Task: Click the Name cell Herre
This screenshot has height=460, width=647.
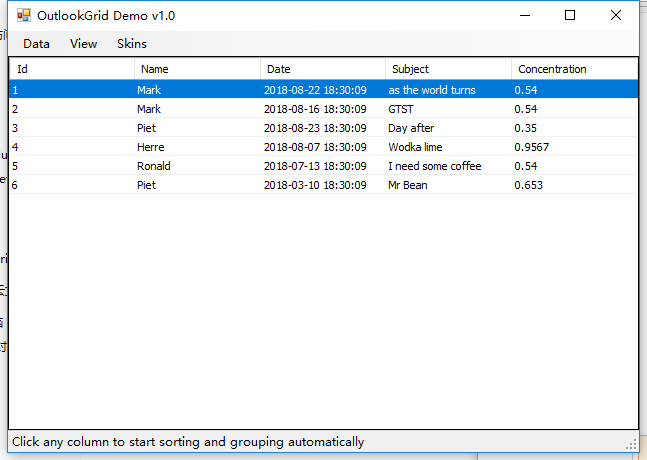Action: click(197, 146)
